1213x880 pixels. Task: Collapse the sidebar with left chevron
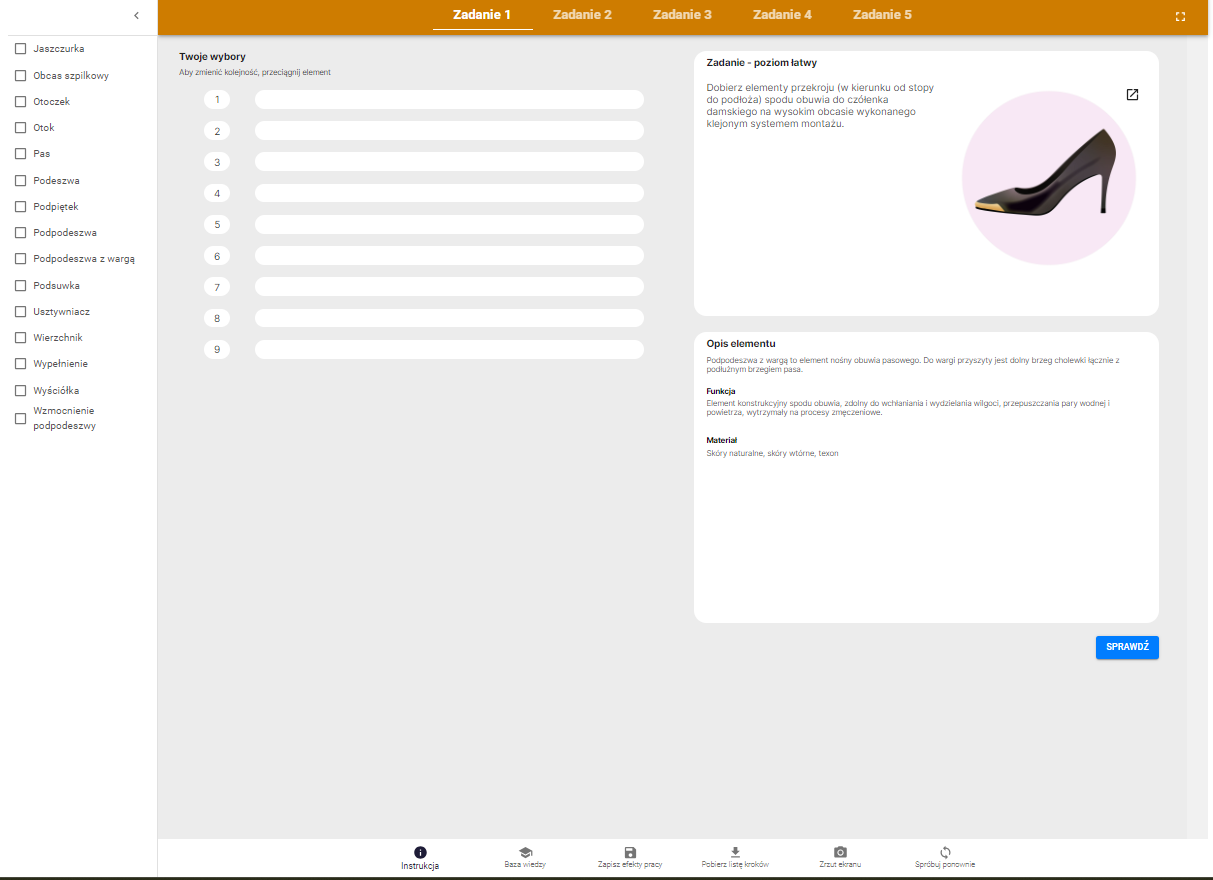[x=136, y=15]
